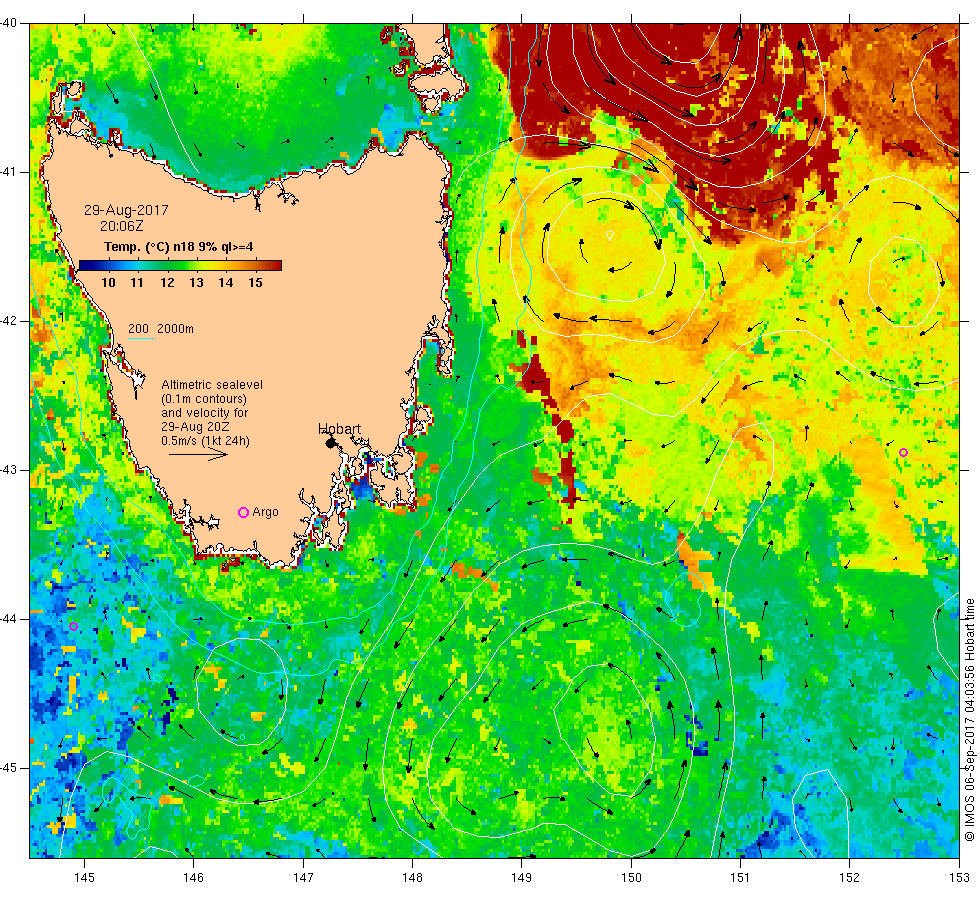
Task: Click the 'Altimetric sealevel' caption
Action: tap(212, 385)
